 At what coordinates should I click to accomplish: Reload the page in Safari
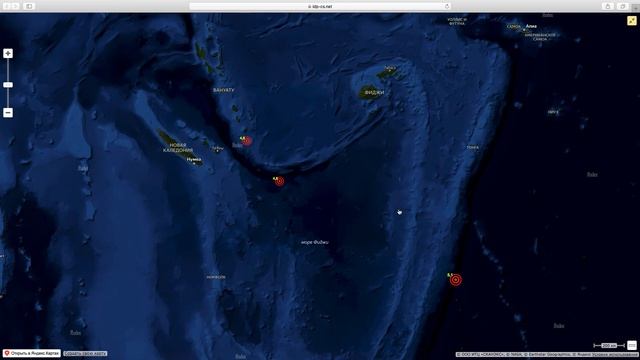pyautogui.click(x=447, y=6)
